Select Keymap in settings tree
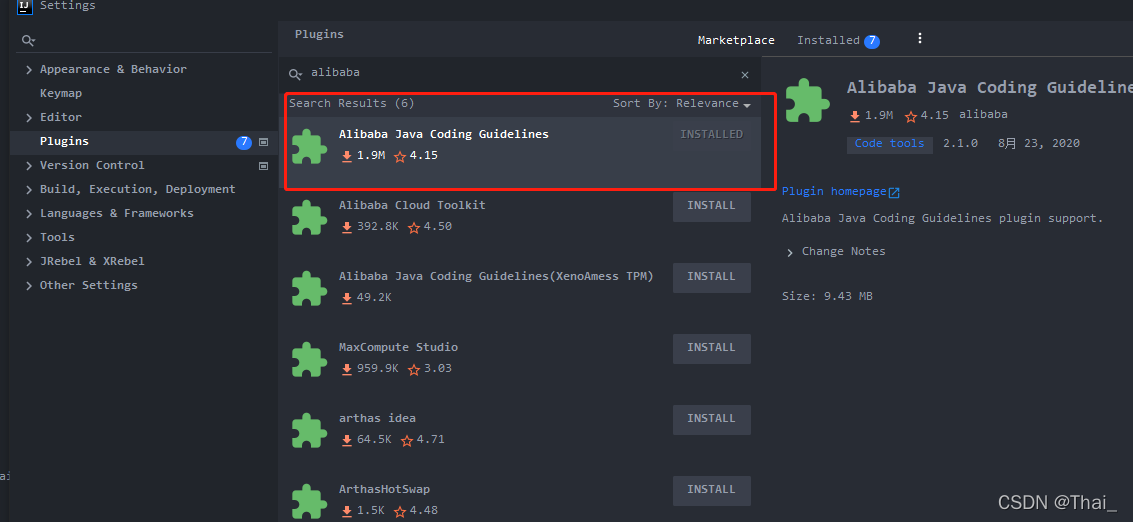Image resolution: width=1133 pixels, height=522 pixels. [61, 93]
